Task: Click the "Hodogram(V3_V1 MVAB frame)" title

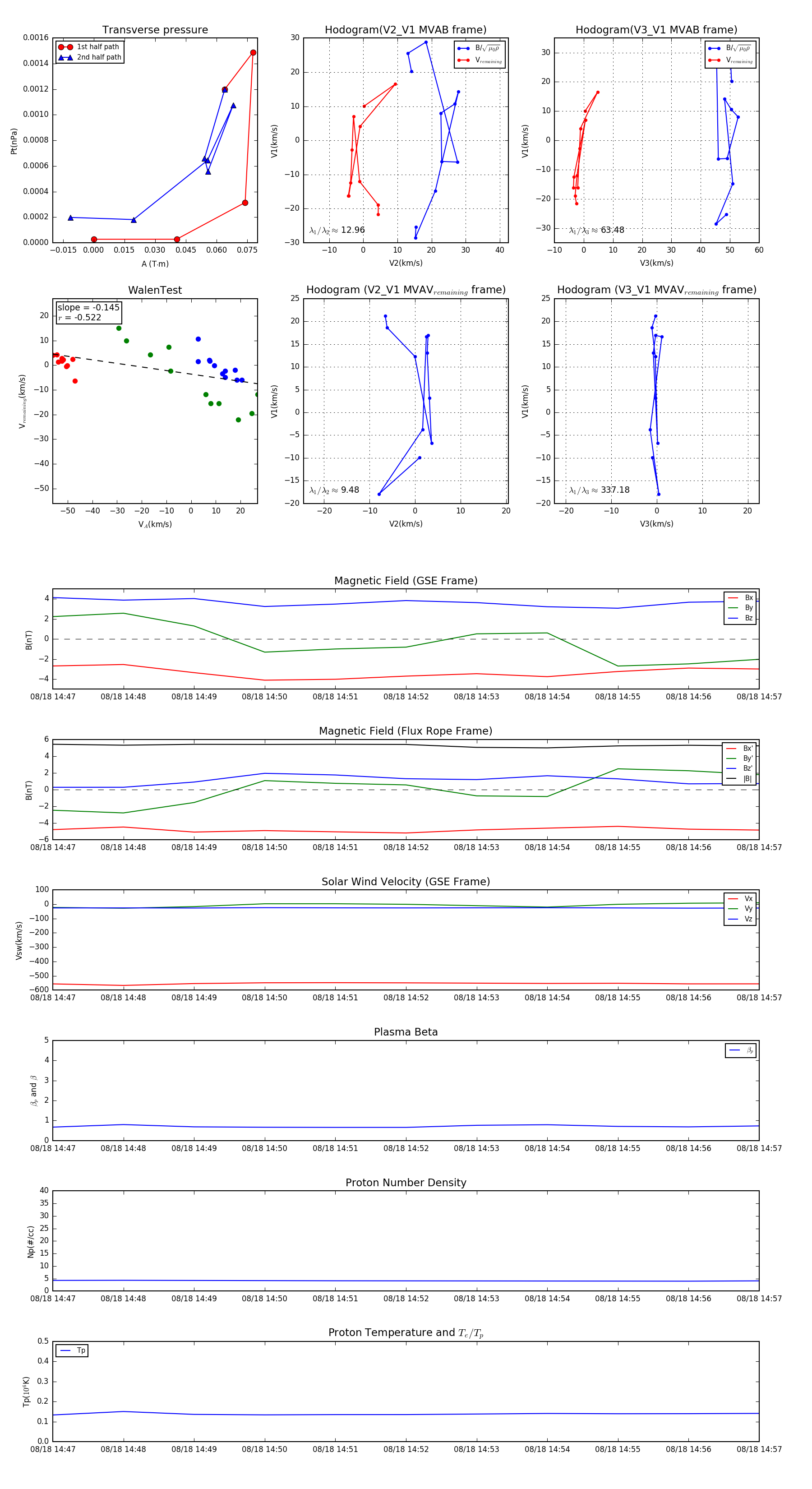Action: click(x=656, y=30)
